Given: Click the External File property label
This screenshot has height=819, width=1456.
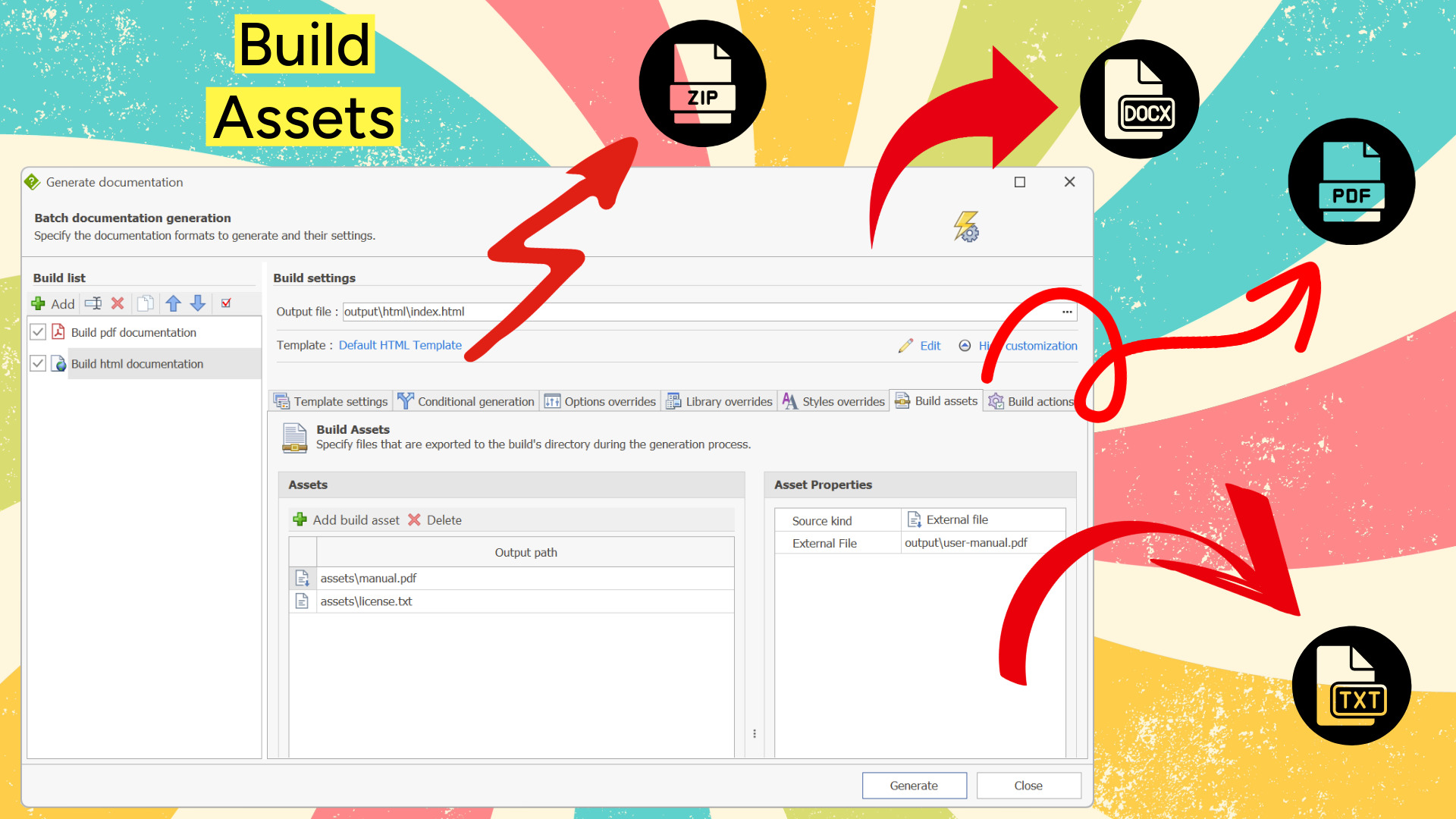Looking at the screenshot, I should (824, 544).
